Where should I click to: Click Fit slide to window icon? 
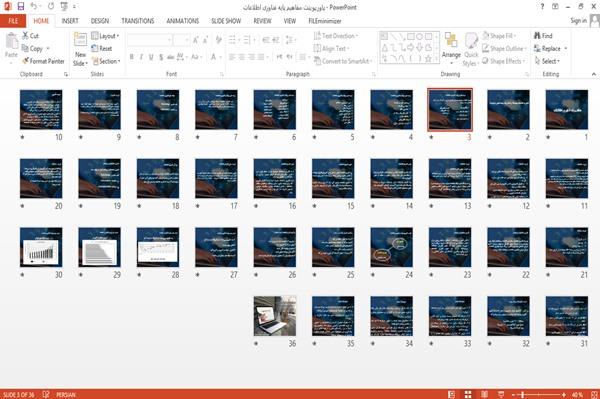click(594, 394)
